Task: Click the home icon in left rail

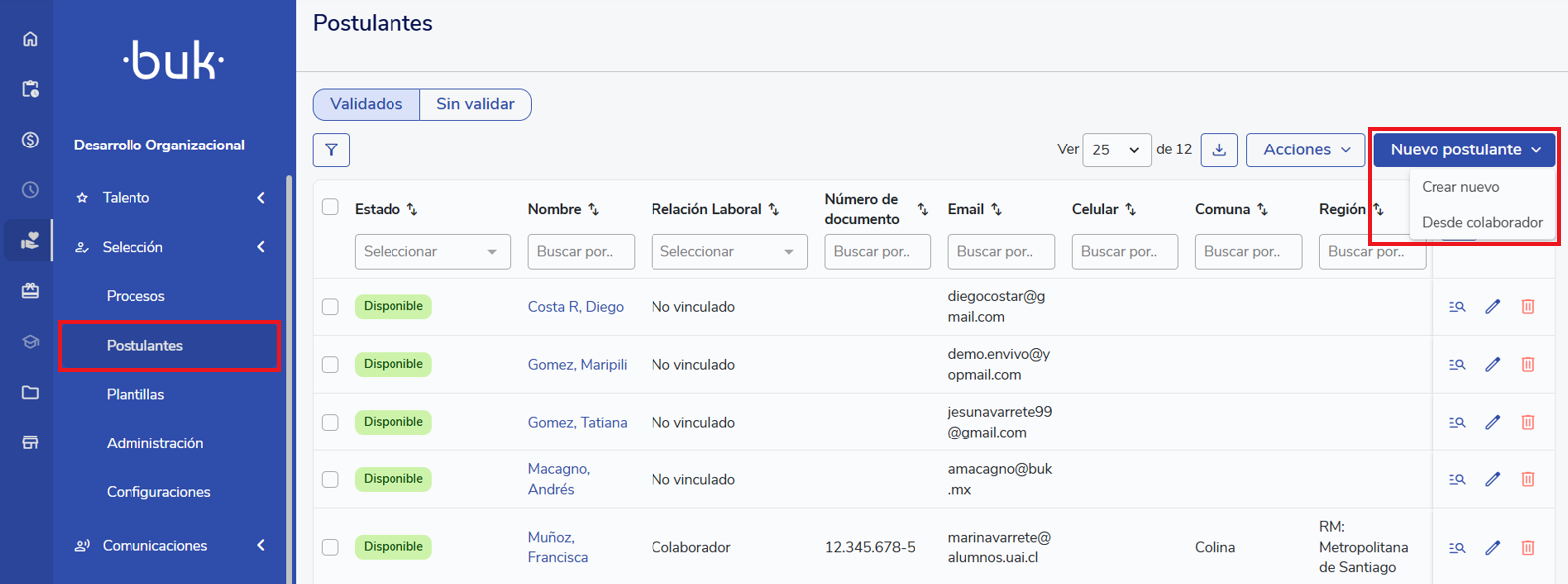Action: pos(30,39)
